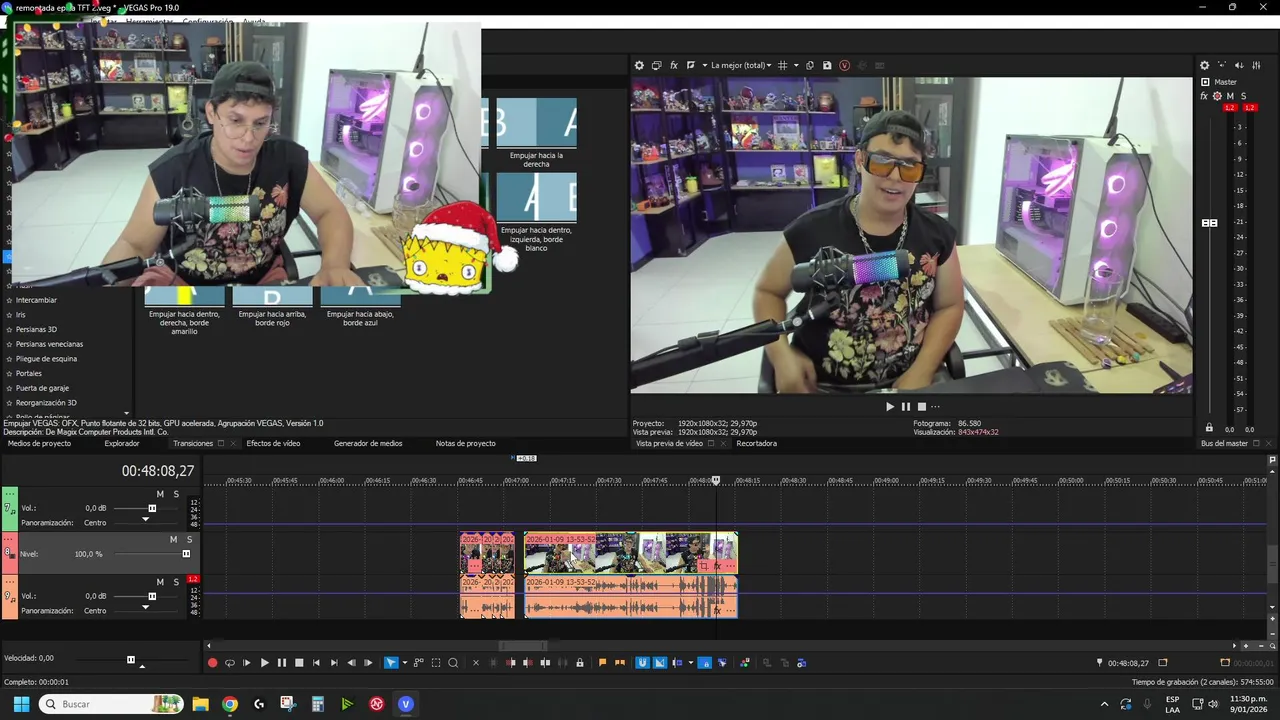Insert a marker with the orange flag icon
The height and width of the screenshot is (720, 1280).
tap(602, 662)
